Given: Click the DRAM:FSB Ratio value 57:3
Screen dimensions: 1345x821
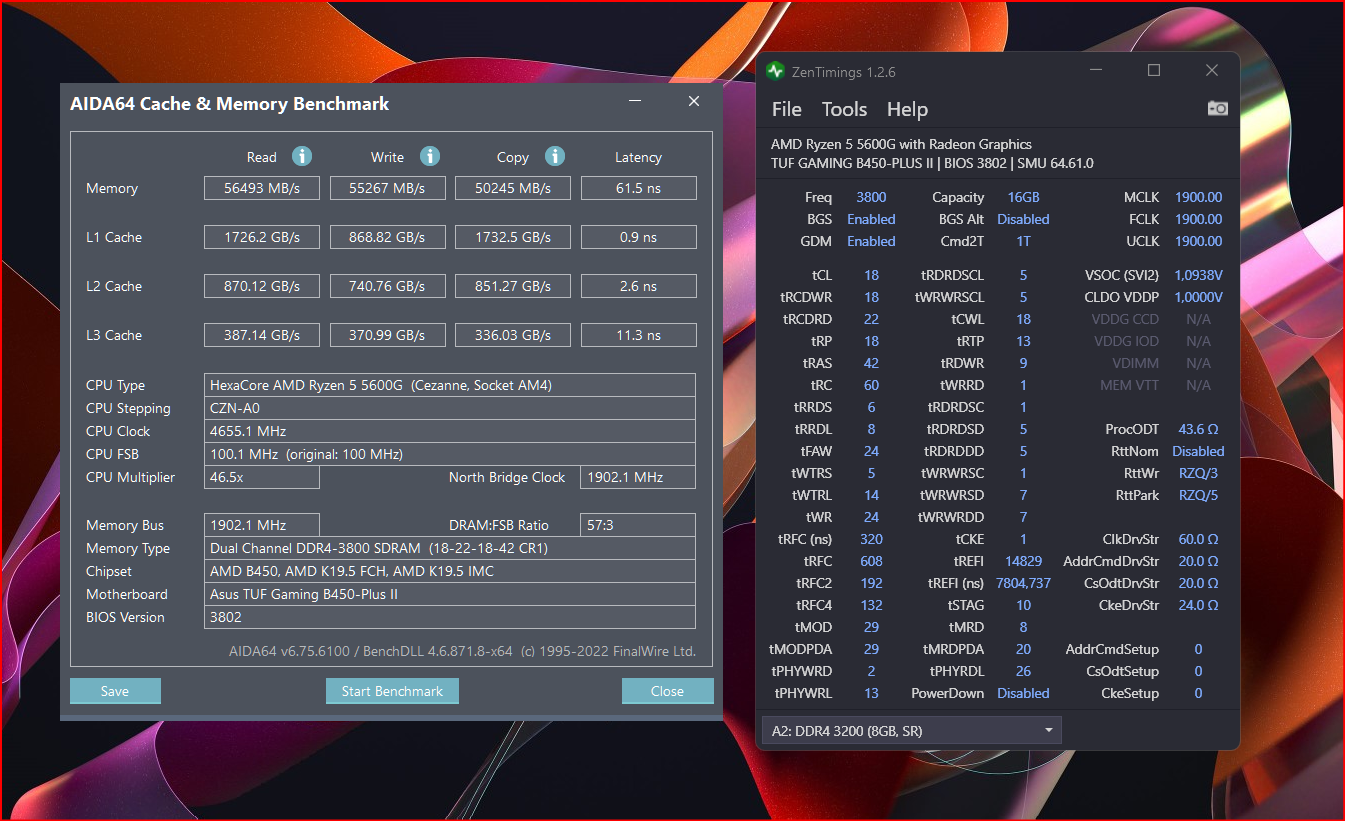Looking at the screenshot, I should [638, 525].
